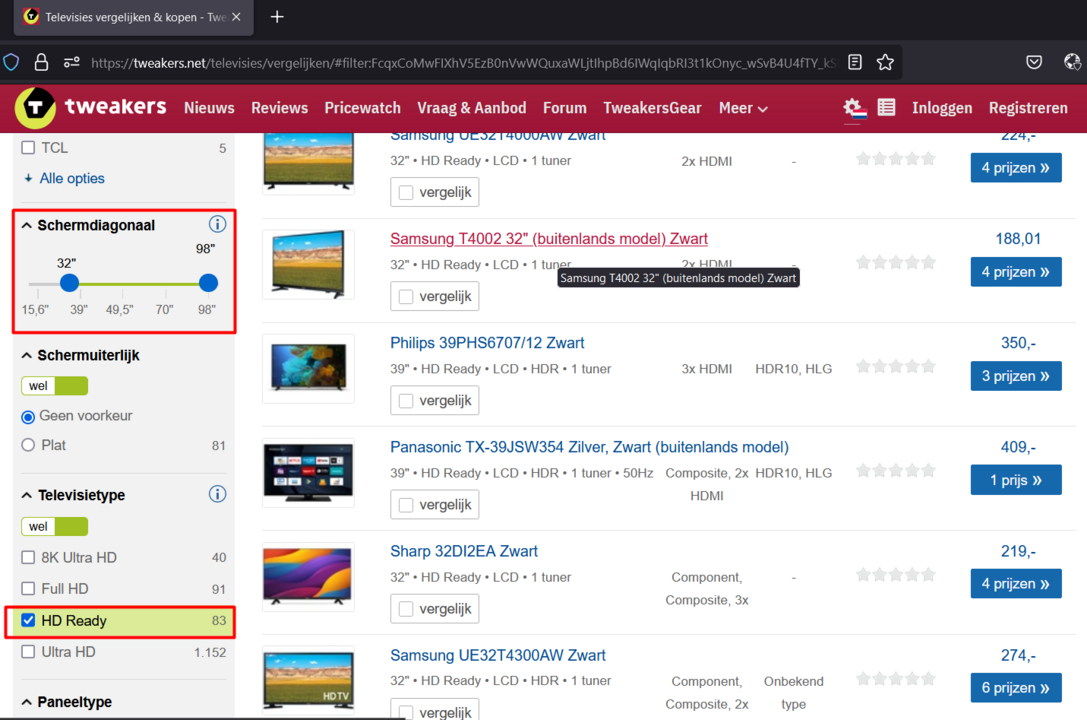Viewport: 1087px width, 720px height.
Task: Expand Alle opties in the brand filter
Action: [63, 178]
